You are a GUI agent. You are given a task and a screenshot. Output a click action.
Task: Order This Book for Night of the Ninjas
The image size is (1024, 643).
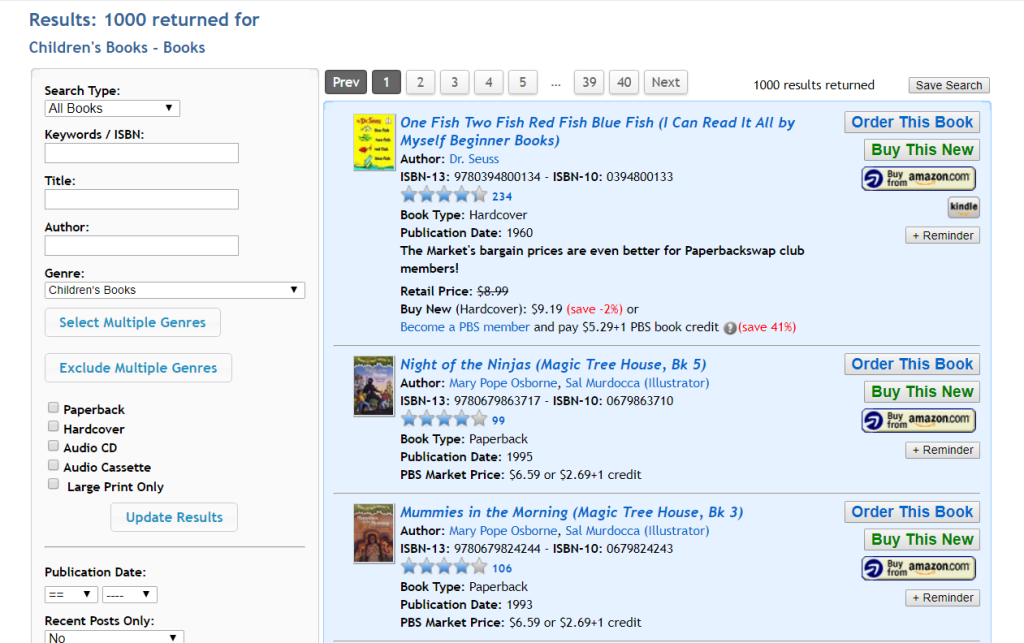click(x=912, y=364)
